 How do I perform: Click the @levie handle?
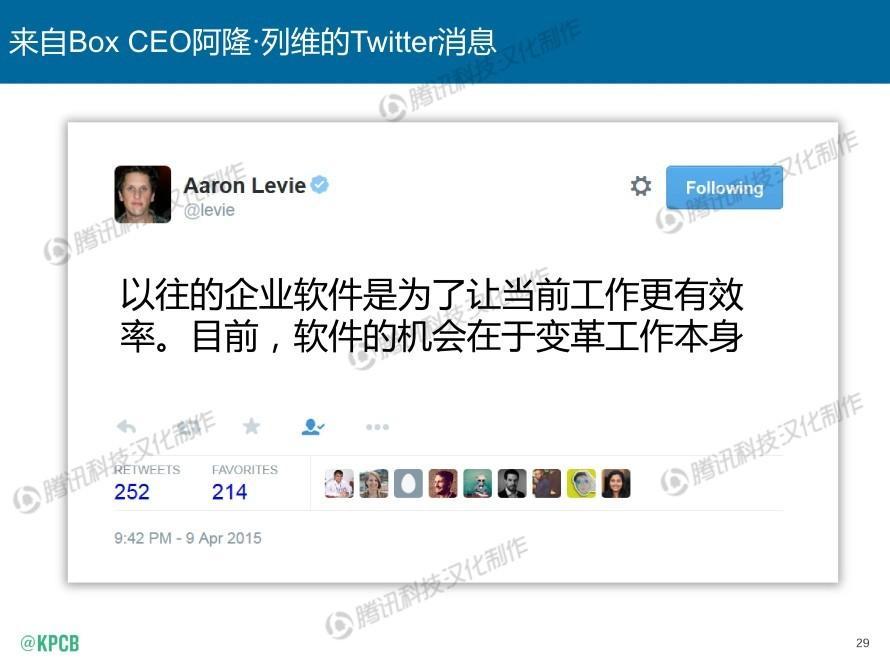point(209,210)
